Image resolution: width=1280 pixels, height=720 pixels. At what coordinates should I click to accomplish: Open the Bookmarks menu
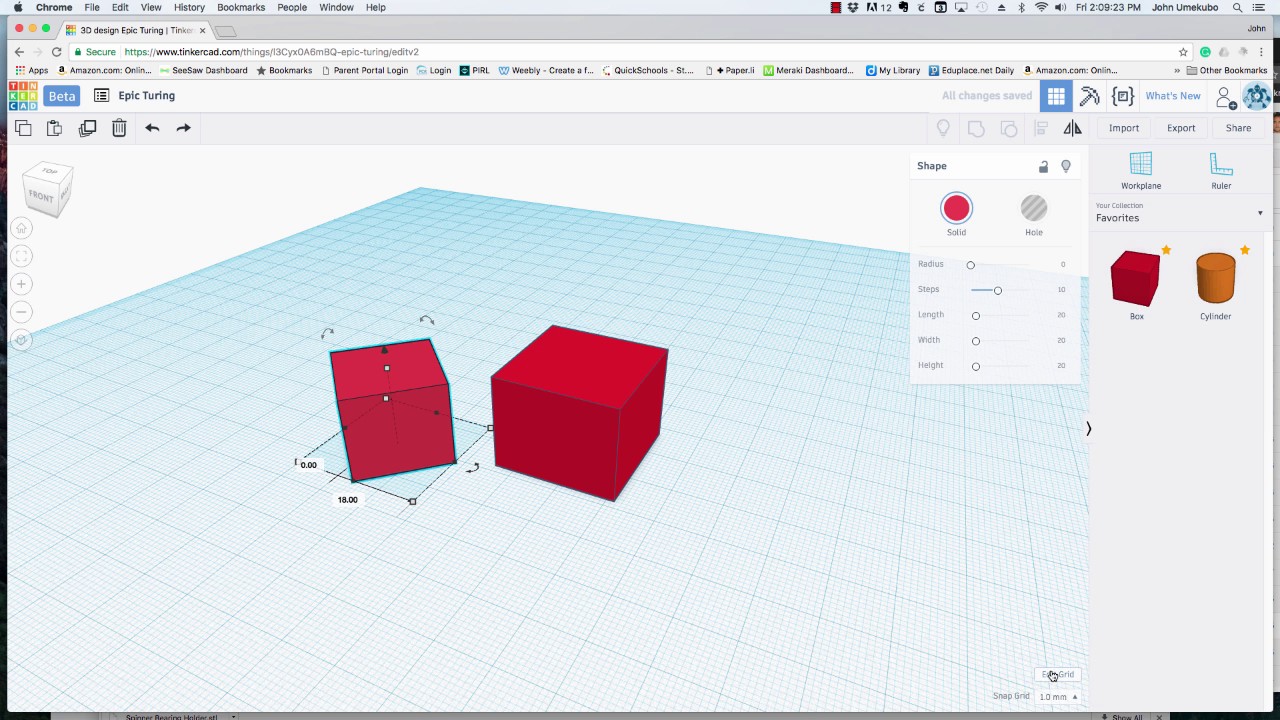coord(241,7)
